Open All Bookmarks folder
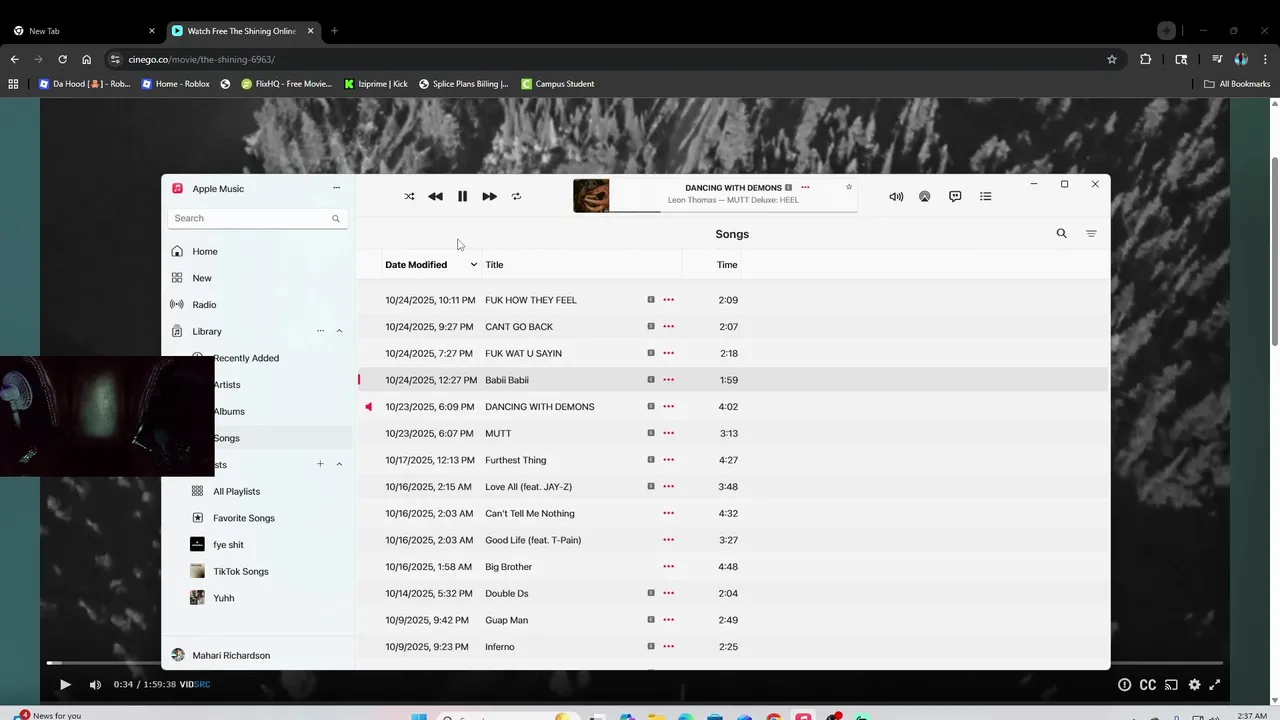1280x720 pixels. (x=1237, y=84)
